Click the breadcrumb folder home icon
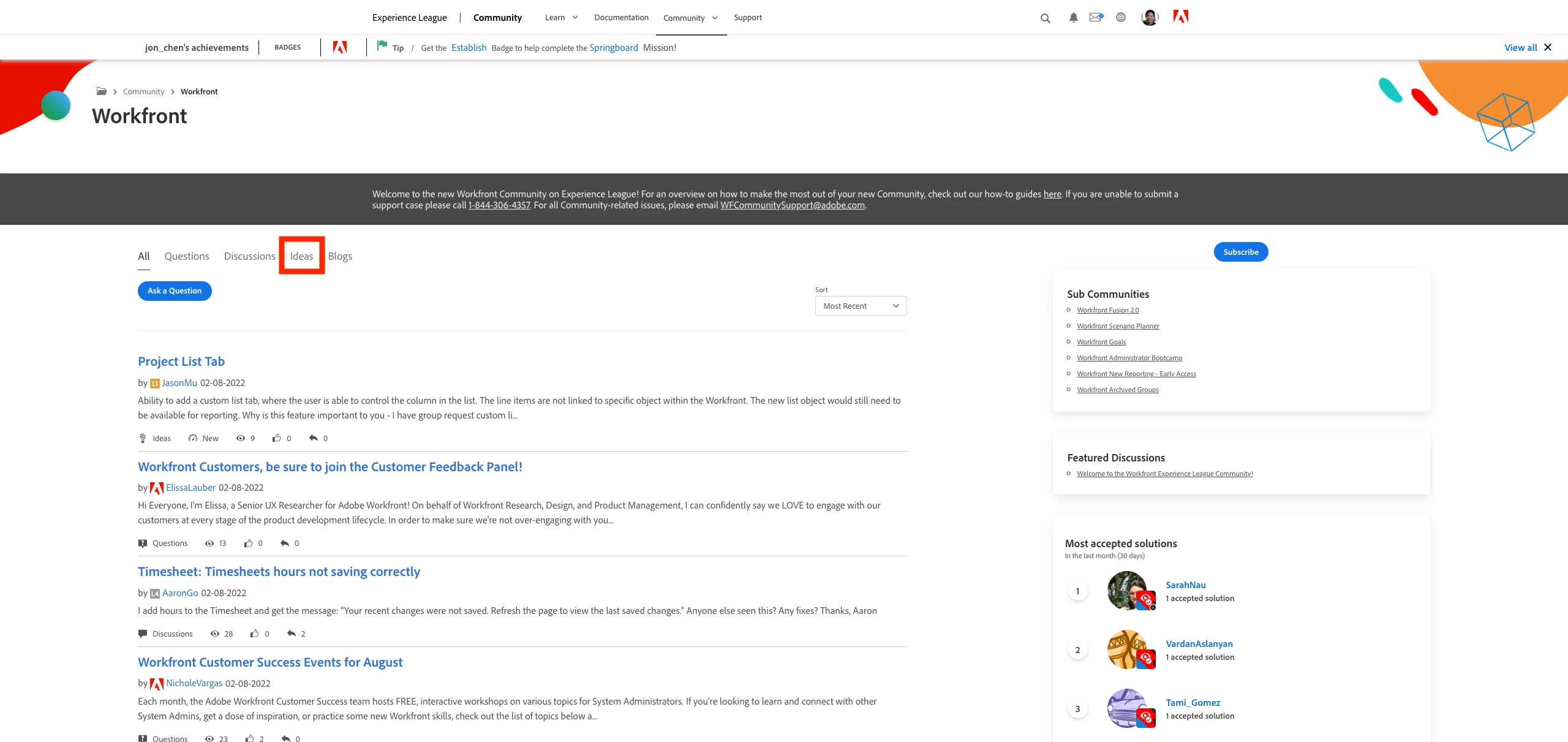The image size is (1568, 742). point(102,91)
